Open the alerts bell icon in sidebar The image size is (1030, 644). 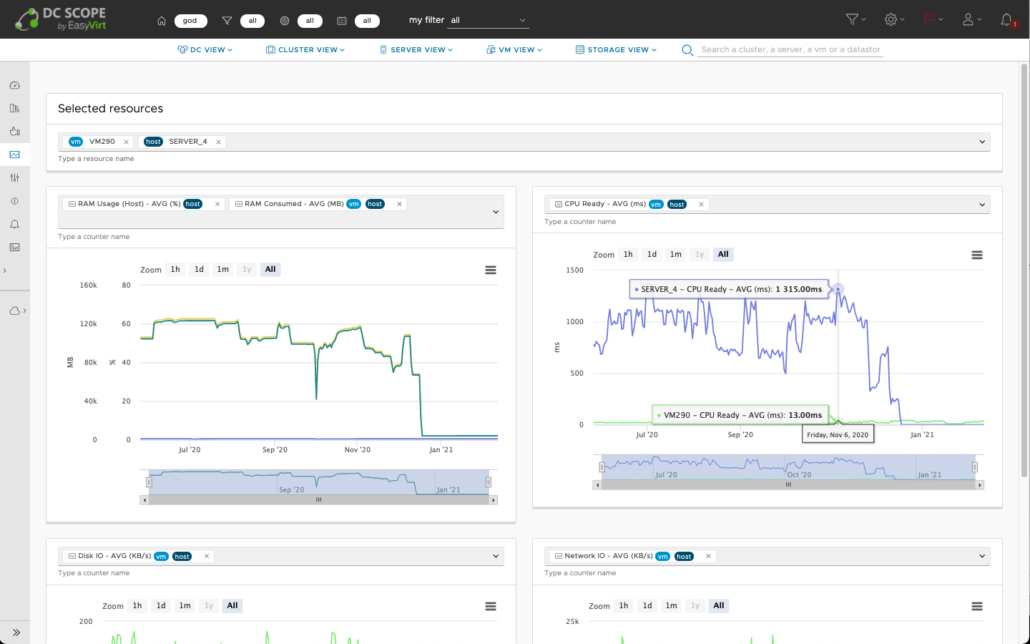pyautogui.click(x=14, y=224)
